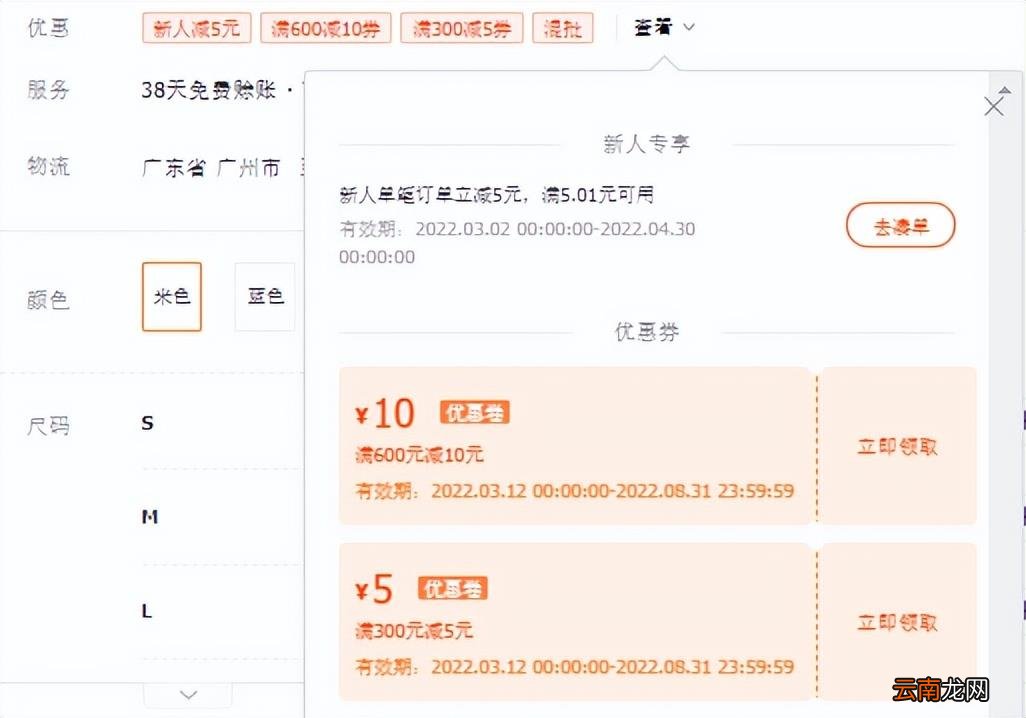Click the 38天免费赊账 service text
This screenshot has width=1026, height=718.
tap(208, 89)
